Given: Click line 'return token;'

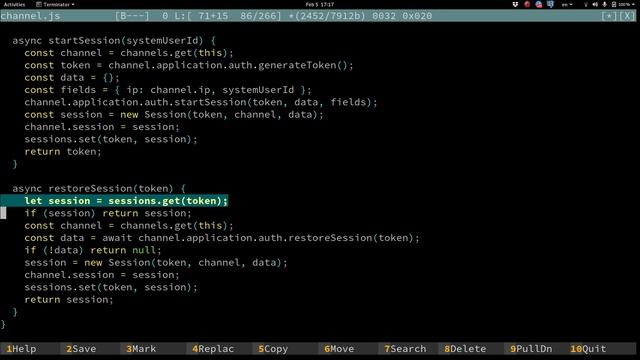Looking at the screenshot, I should pos(63,151).
